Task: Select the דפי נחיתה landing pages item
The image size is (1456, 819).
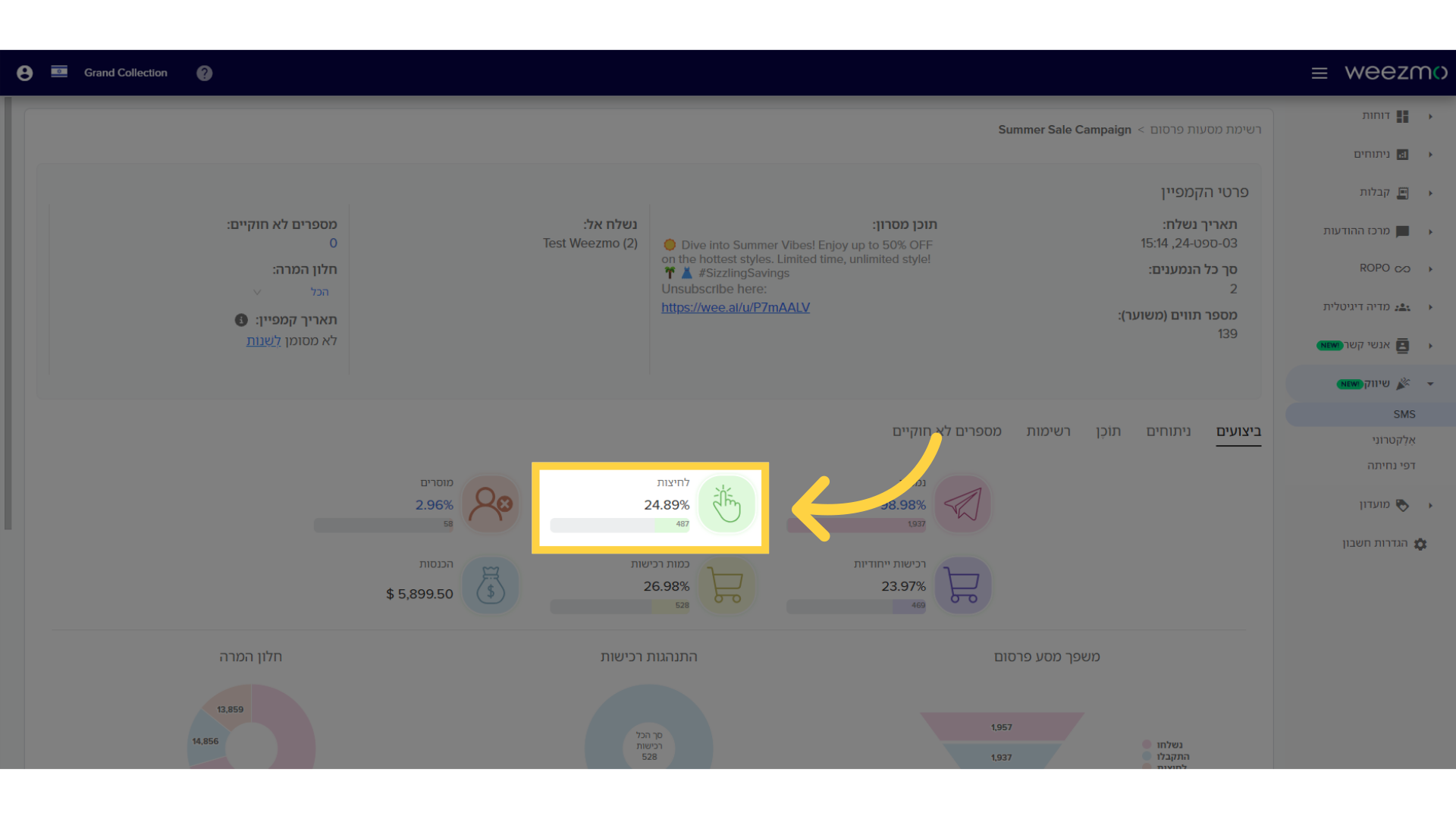Action: pos(1392,466)
